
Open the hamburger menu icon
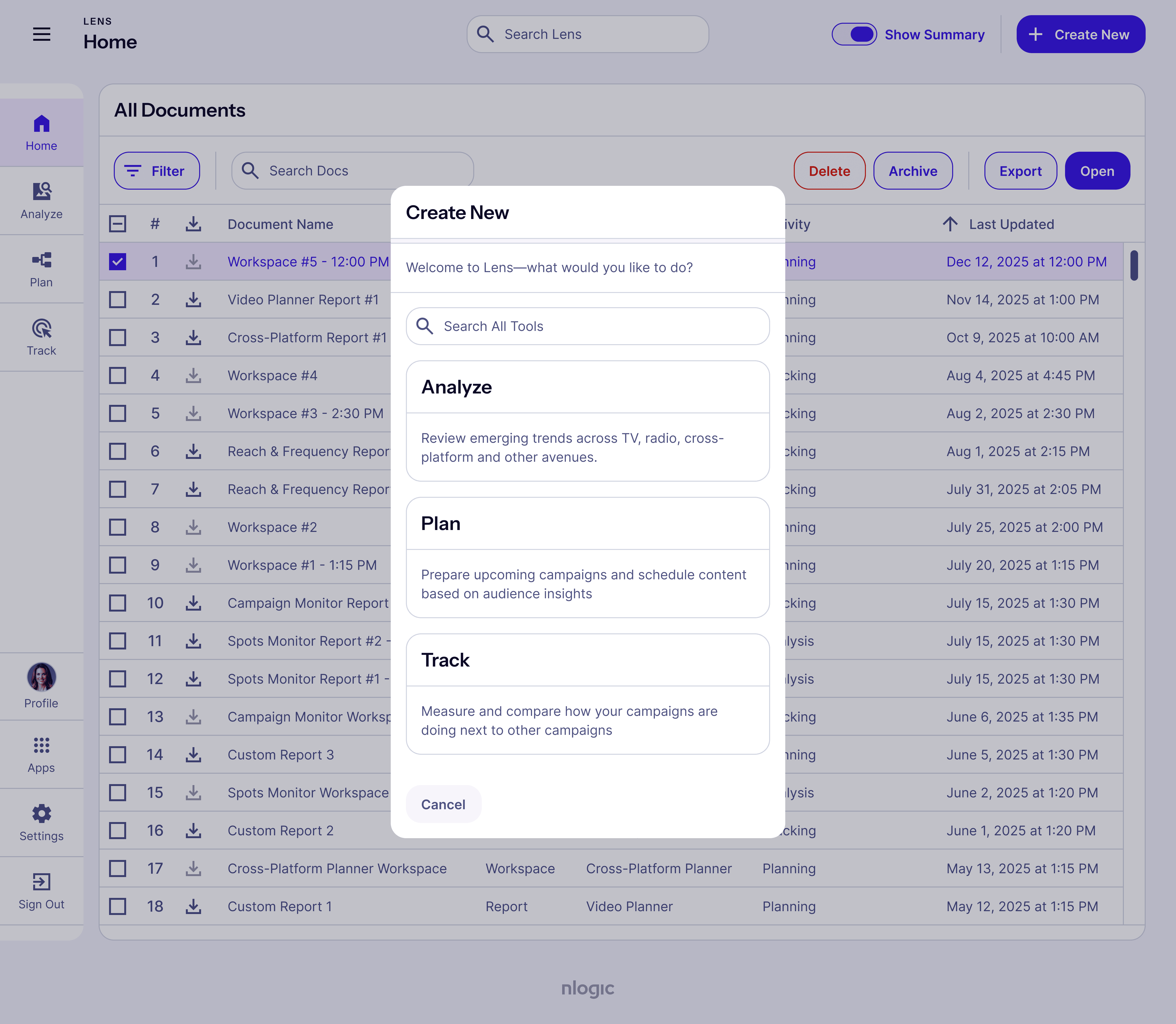pos(42,34)
